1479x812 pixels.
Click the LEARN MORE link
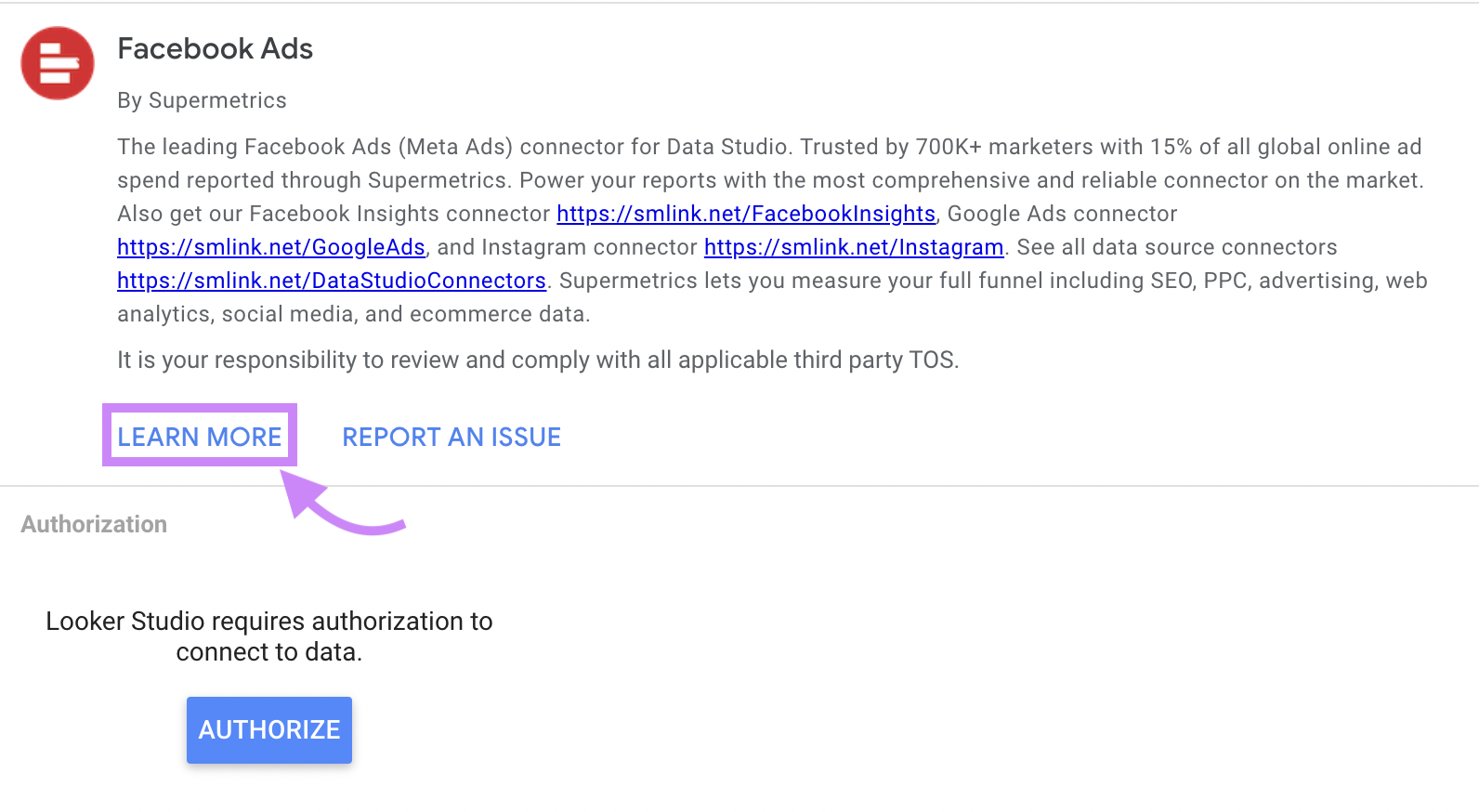[199, 437]
